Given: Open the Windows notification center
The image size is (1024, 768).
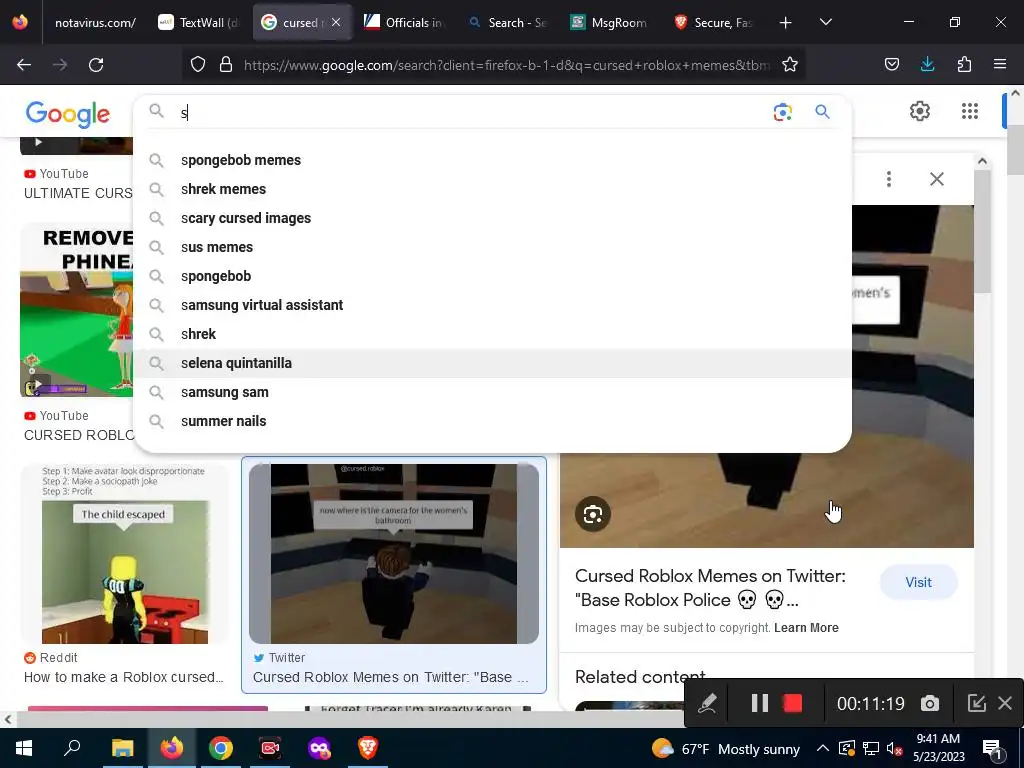Looking at the screenshot, I should coord(993,748).
